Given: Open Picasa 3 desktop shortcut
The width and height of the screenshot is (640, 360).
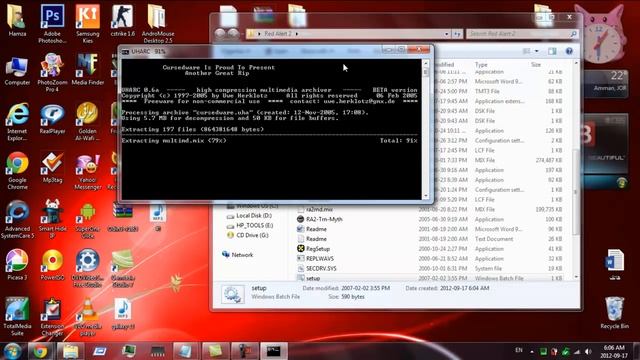Looking at the screenshot, I should pos(17,265).
